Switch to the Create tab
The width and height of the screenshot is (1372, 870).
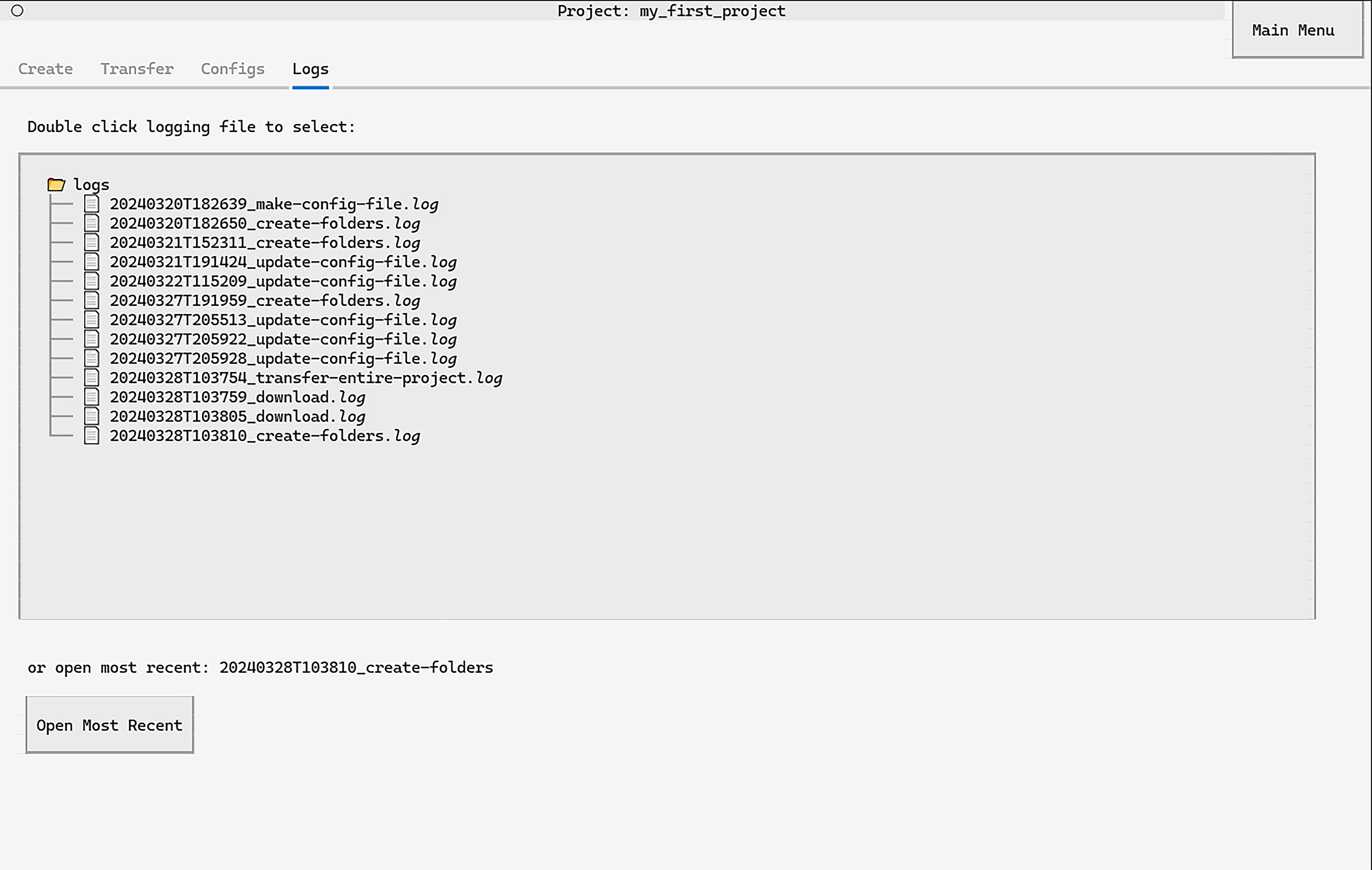pos(46,69)
